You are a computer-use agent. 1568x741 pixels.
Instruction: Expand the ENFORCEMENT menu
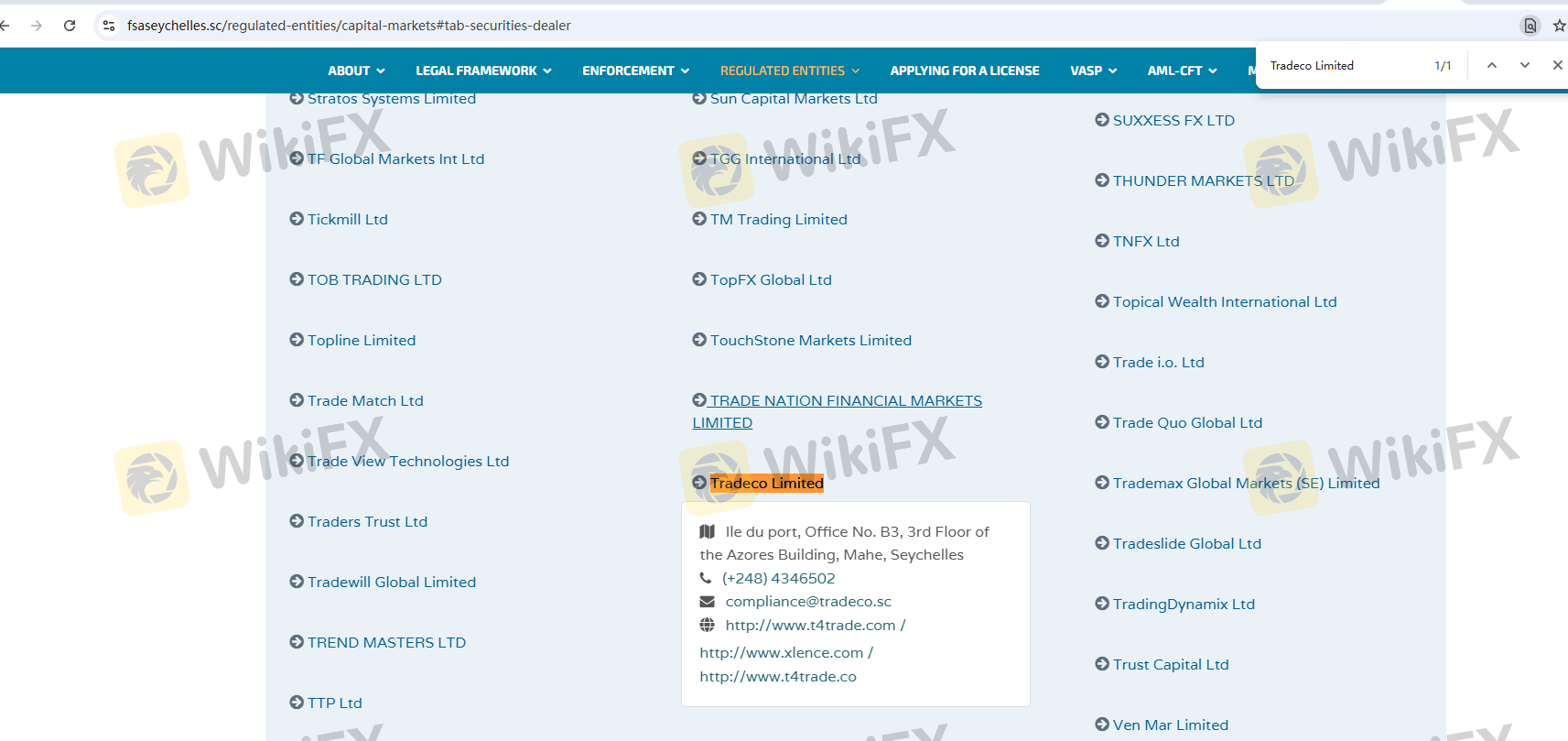635,71
